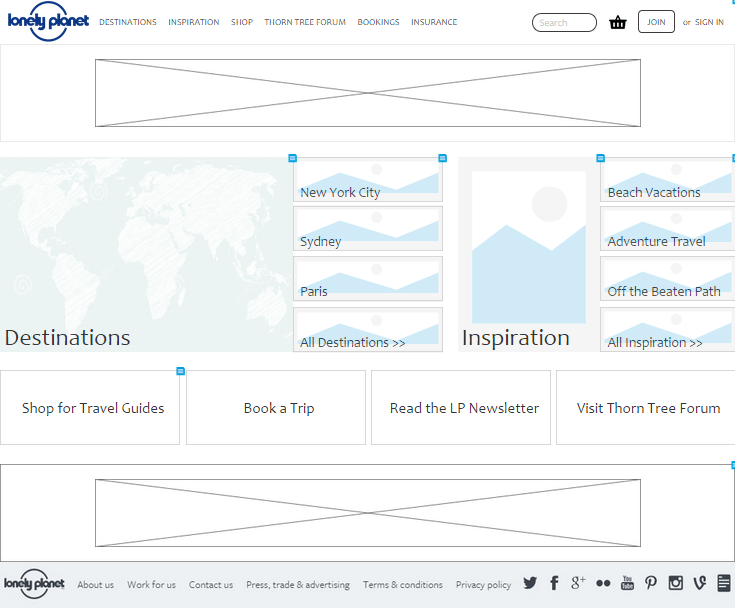The width and height of the screenshot is (735, 608).
Task: Click the Vine icon in footer
Action: [700, 583]
